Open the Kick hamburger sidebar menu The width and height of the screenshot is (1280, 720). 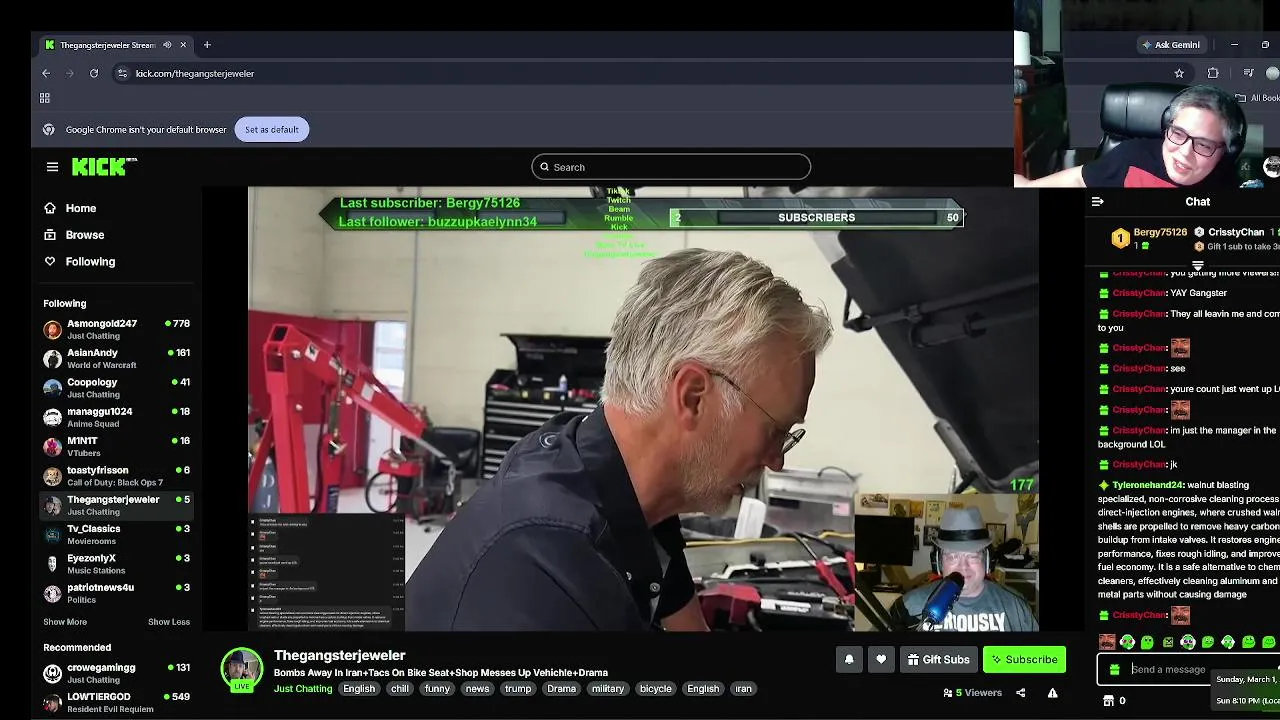(x=52, y=167)
